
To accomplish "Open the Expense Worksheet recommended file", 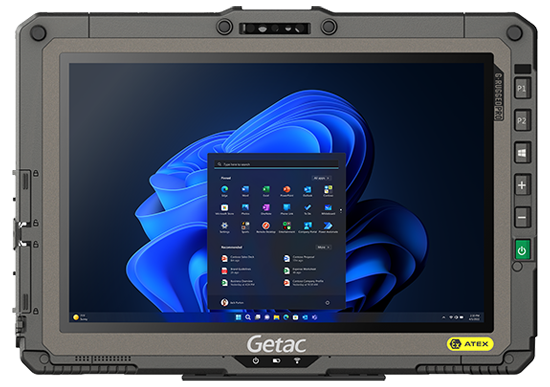I will pos(300,271).
